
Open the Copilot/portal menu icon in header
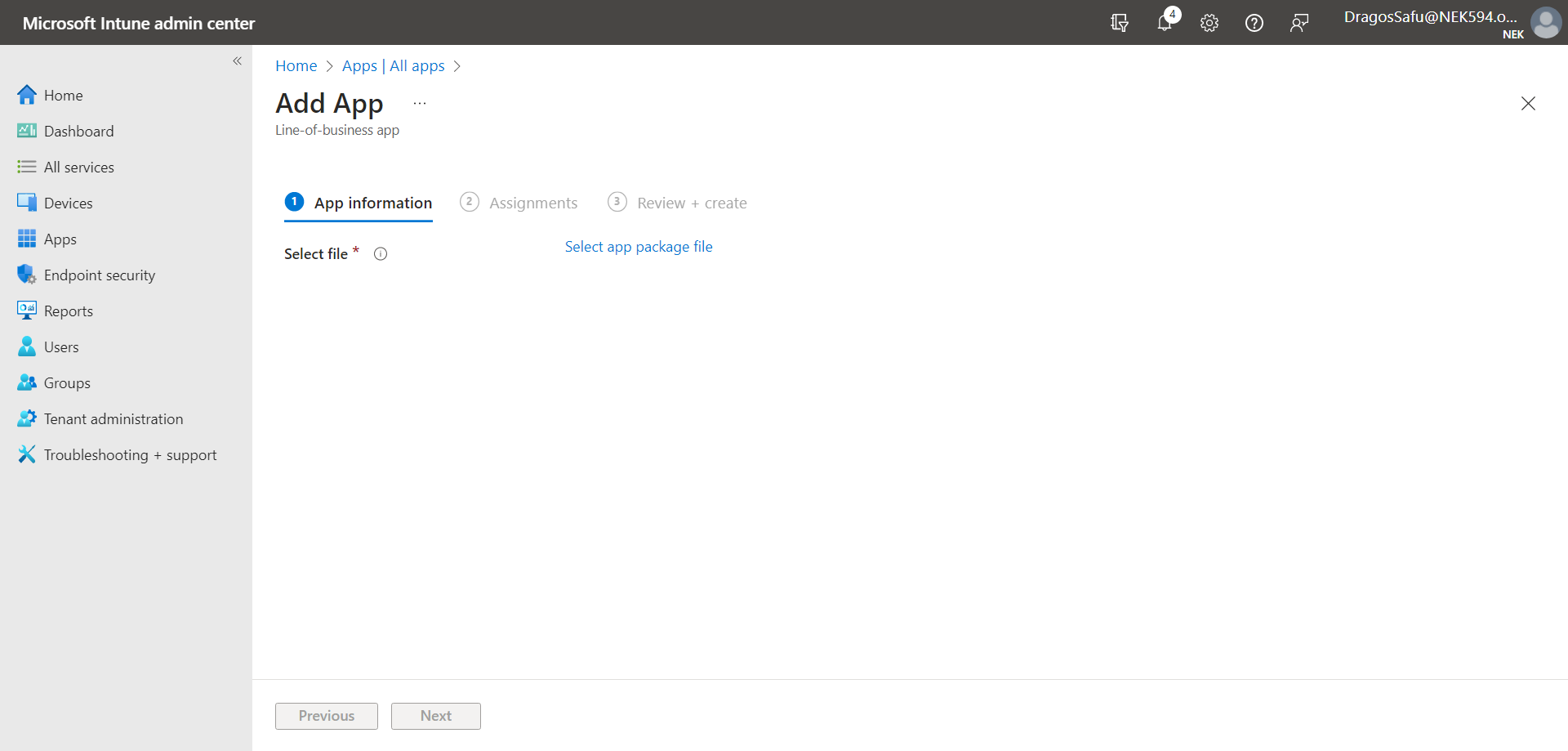1120,23
